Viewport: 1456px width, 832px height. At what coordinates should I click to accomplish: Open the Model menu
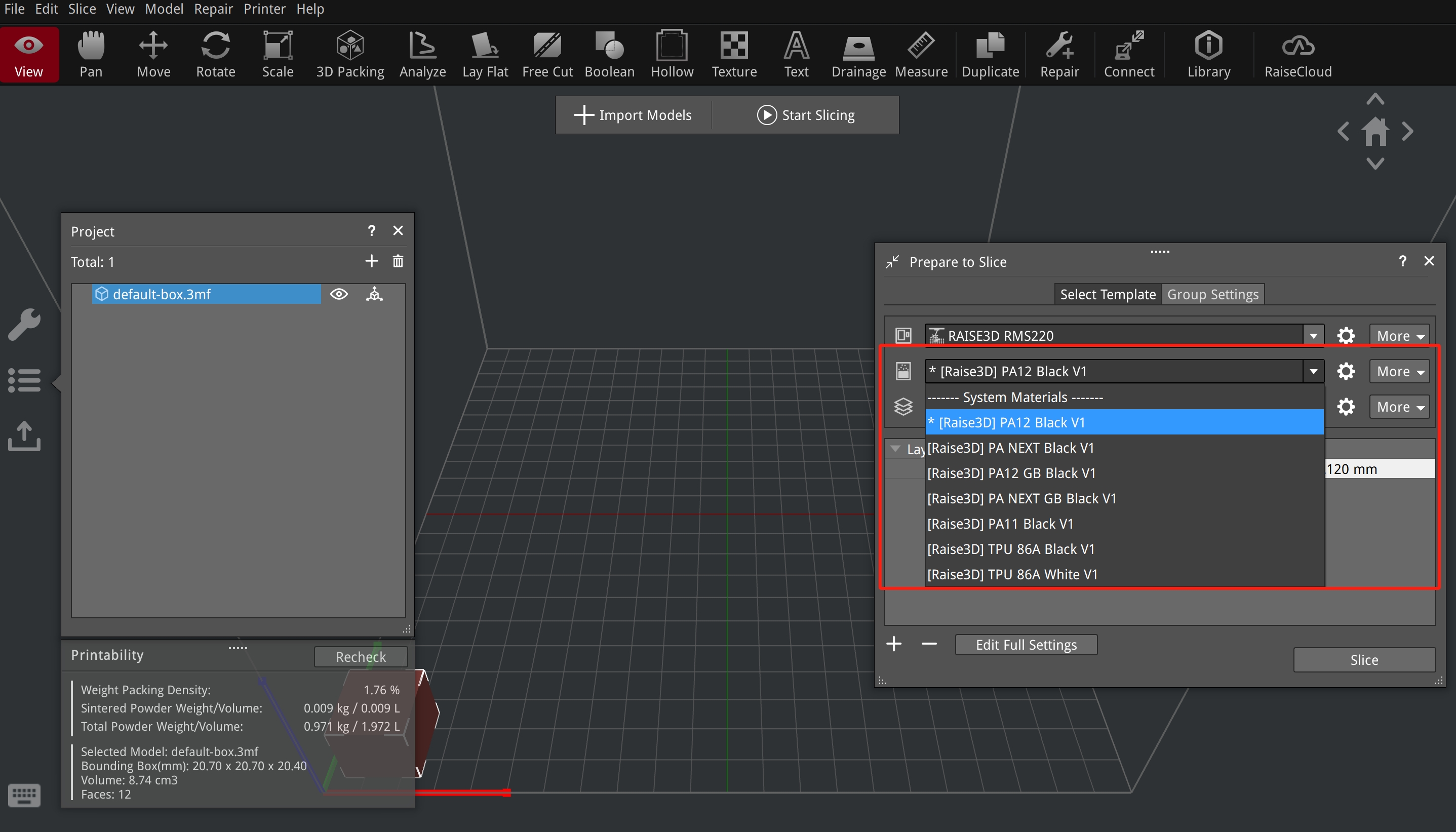pos(164,9)
